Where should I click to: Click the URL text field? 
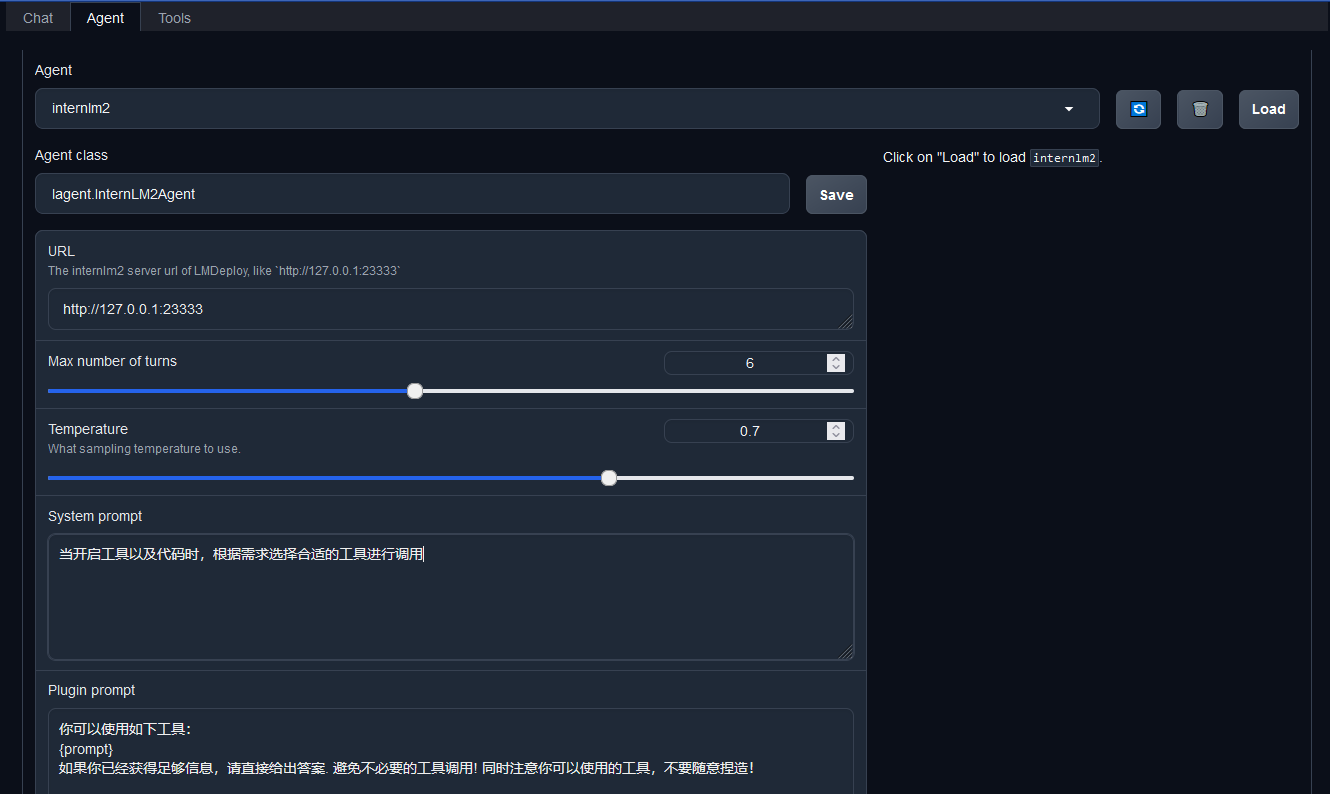pos(451,309)
